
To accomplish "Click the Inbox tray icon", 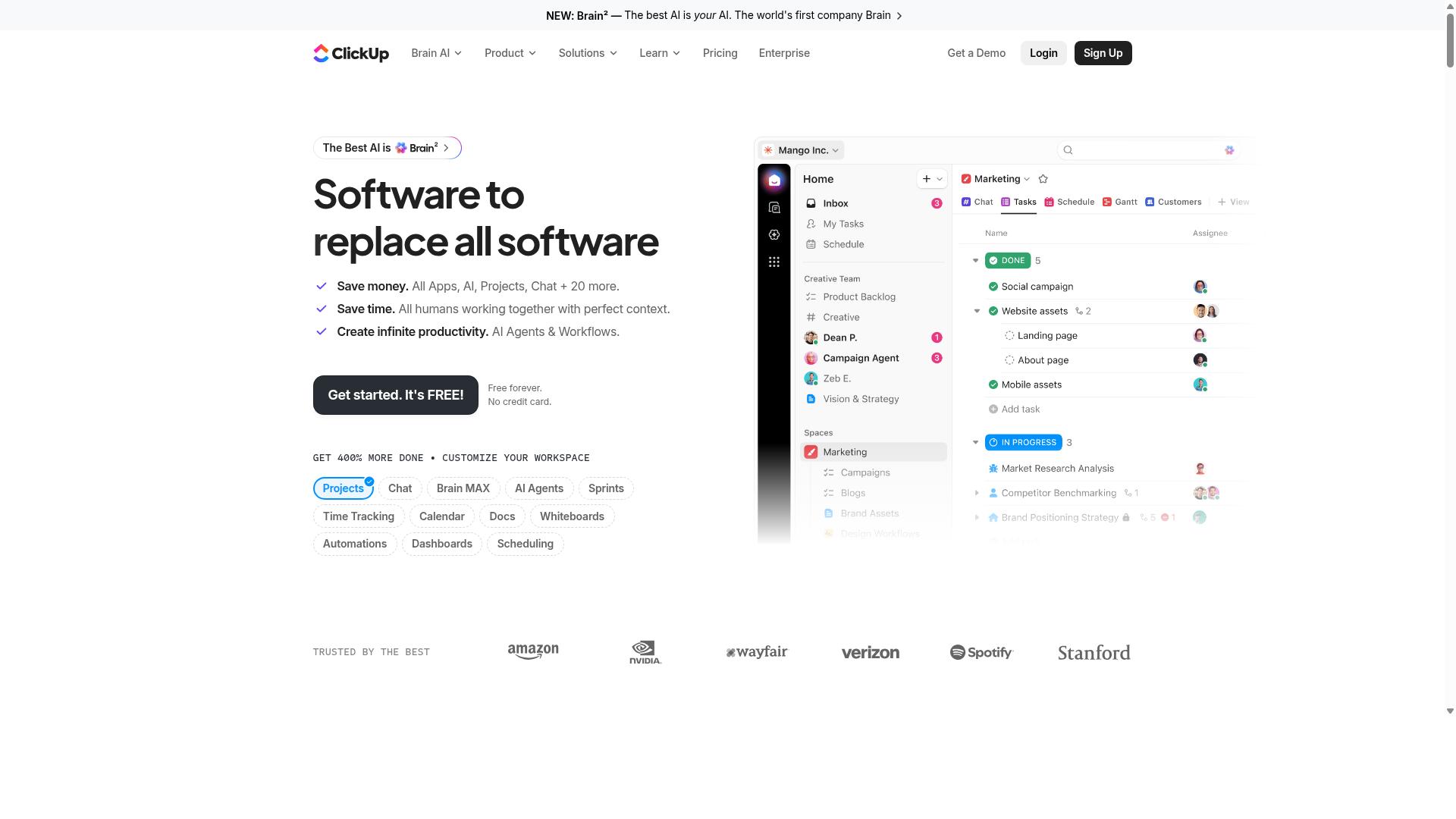I will [x=811, y=203].
